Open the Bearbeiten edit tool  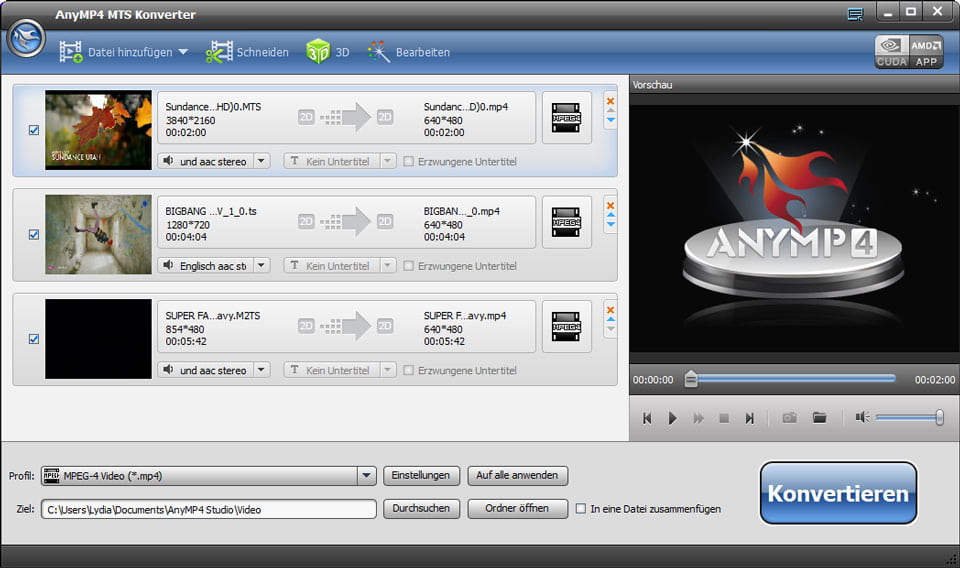(408, 52)
